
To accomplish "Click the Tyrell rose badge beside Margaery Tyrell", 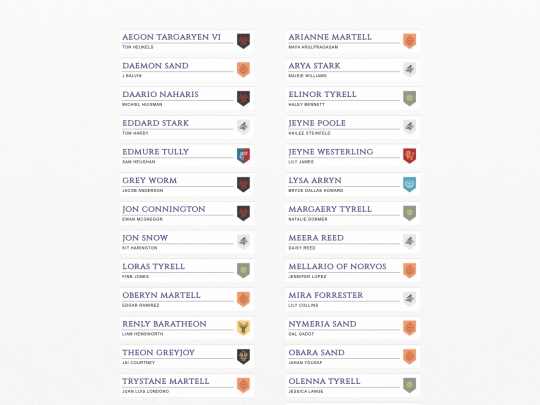I will (x=409, y=213).
